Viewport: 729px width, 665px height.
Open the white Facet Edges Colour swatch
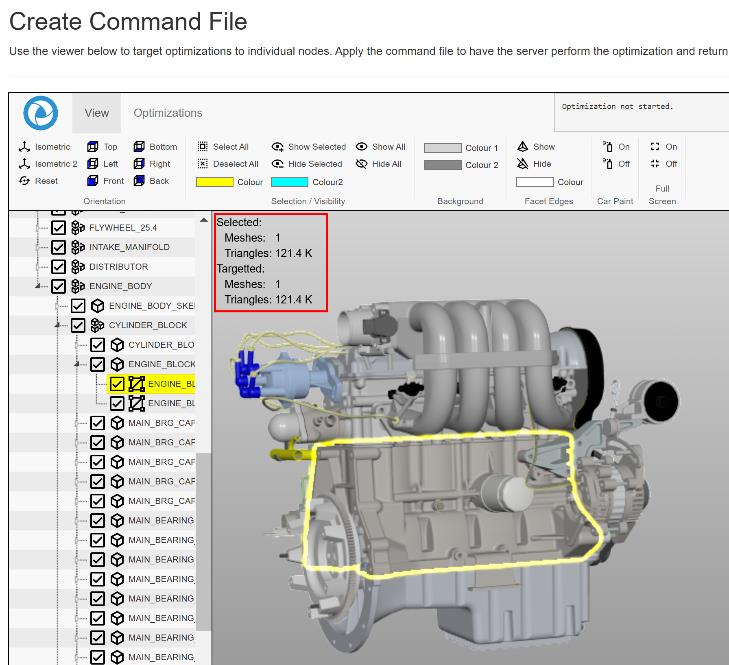point(535,182)
